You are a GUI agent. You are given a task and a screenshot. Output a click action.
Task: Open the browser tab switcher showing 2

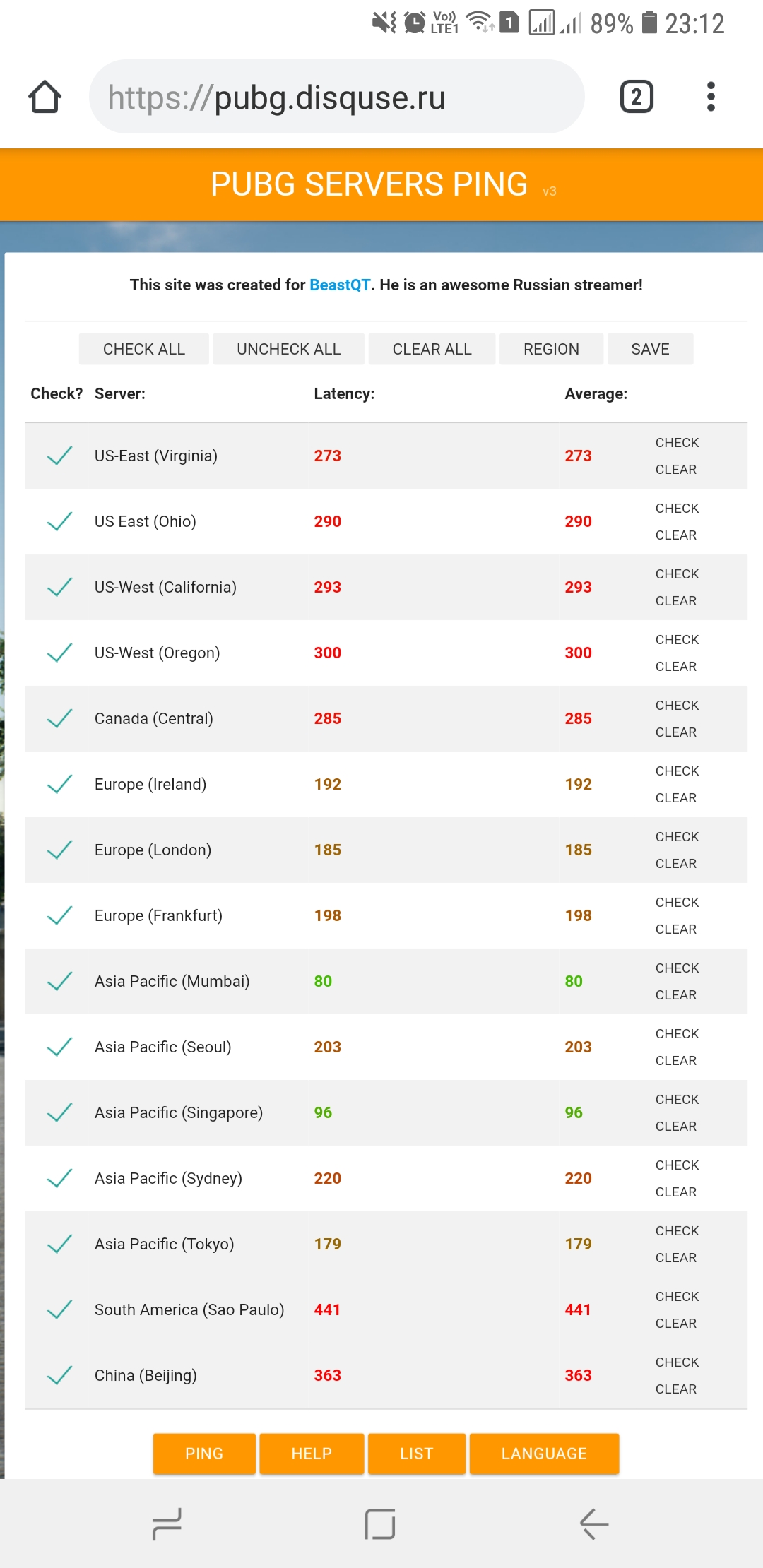pyautogui.click(x=637, y=97)
